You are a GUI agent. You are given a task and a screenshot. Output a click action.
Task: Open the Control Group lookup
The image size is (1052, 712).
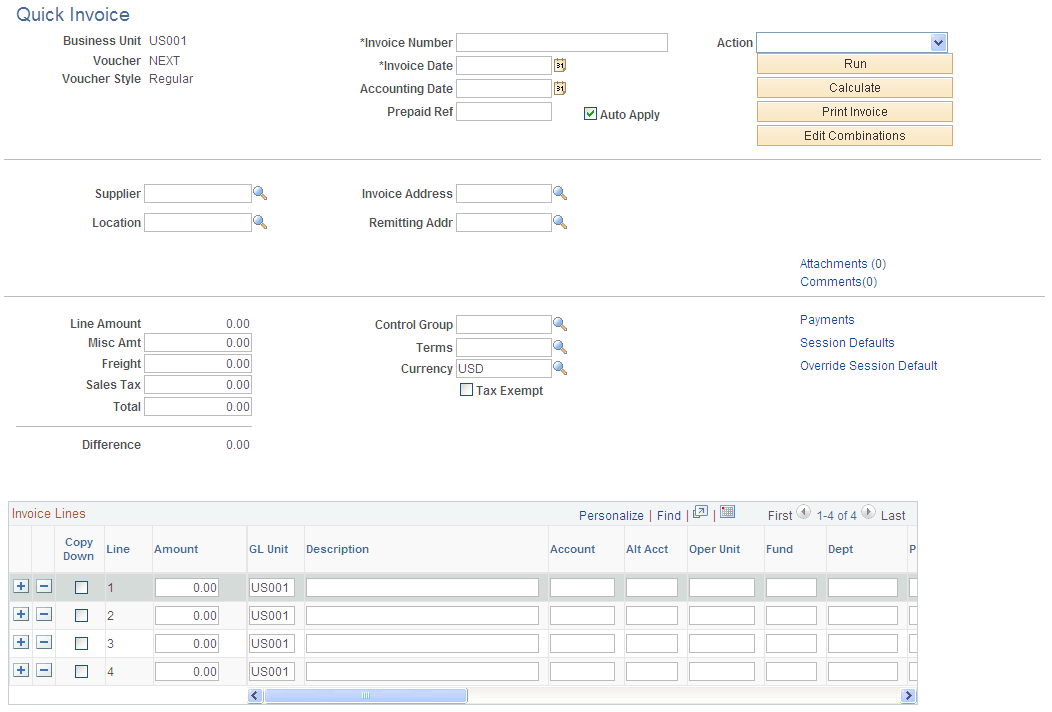(x=560, y=324)
